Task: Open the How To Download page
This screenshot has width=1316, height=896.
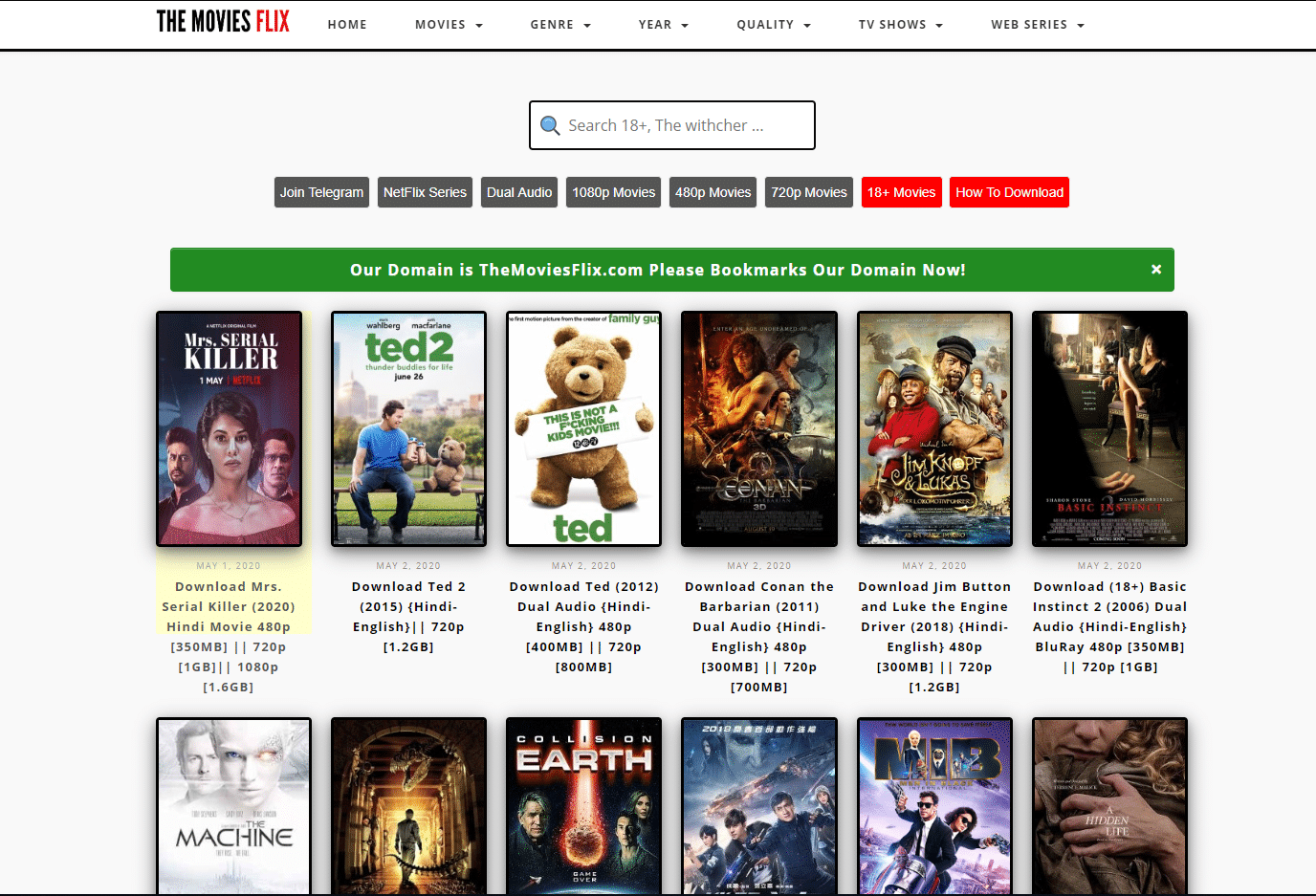Action: click(x=1009, y=192)
